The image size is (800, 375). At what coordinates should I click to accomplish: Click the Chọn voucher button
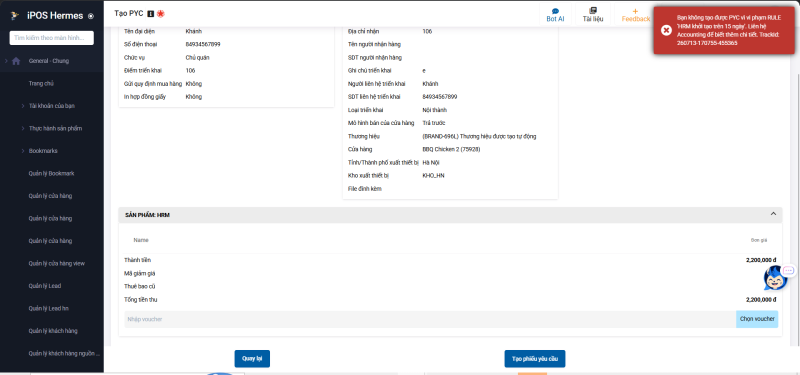757,319
